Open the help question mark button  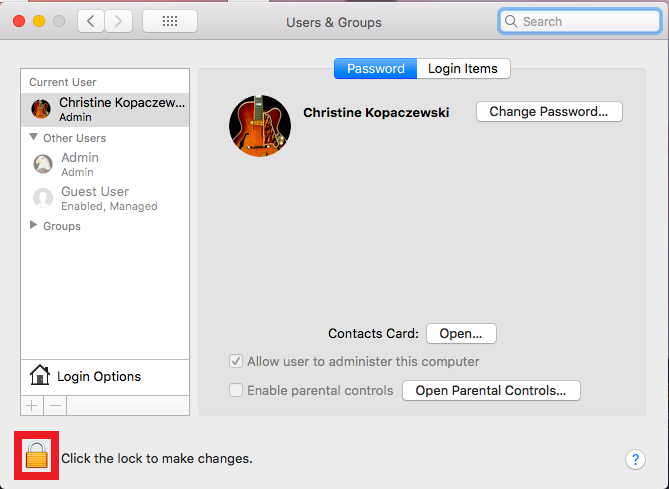(x=635, y=460)
